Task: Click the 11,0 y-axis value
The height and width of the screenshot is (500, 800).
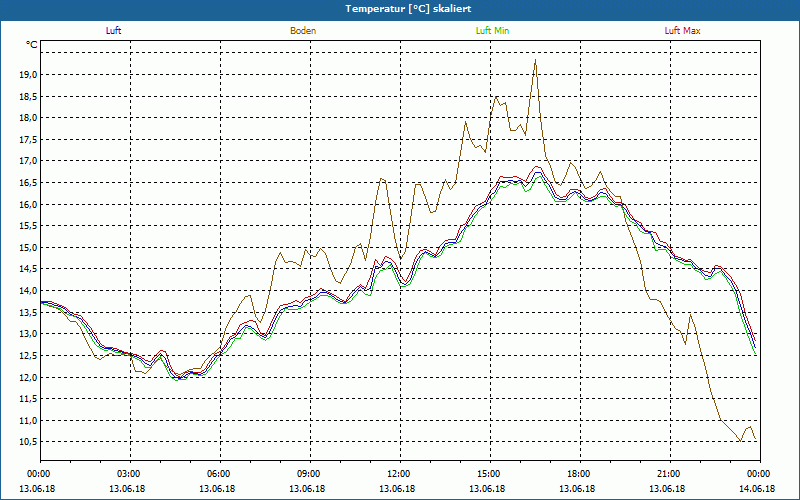Action: [29, 421]
